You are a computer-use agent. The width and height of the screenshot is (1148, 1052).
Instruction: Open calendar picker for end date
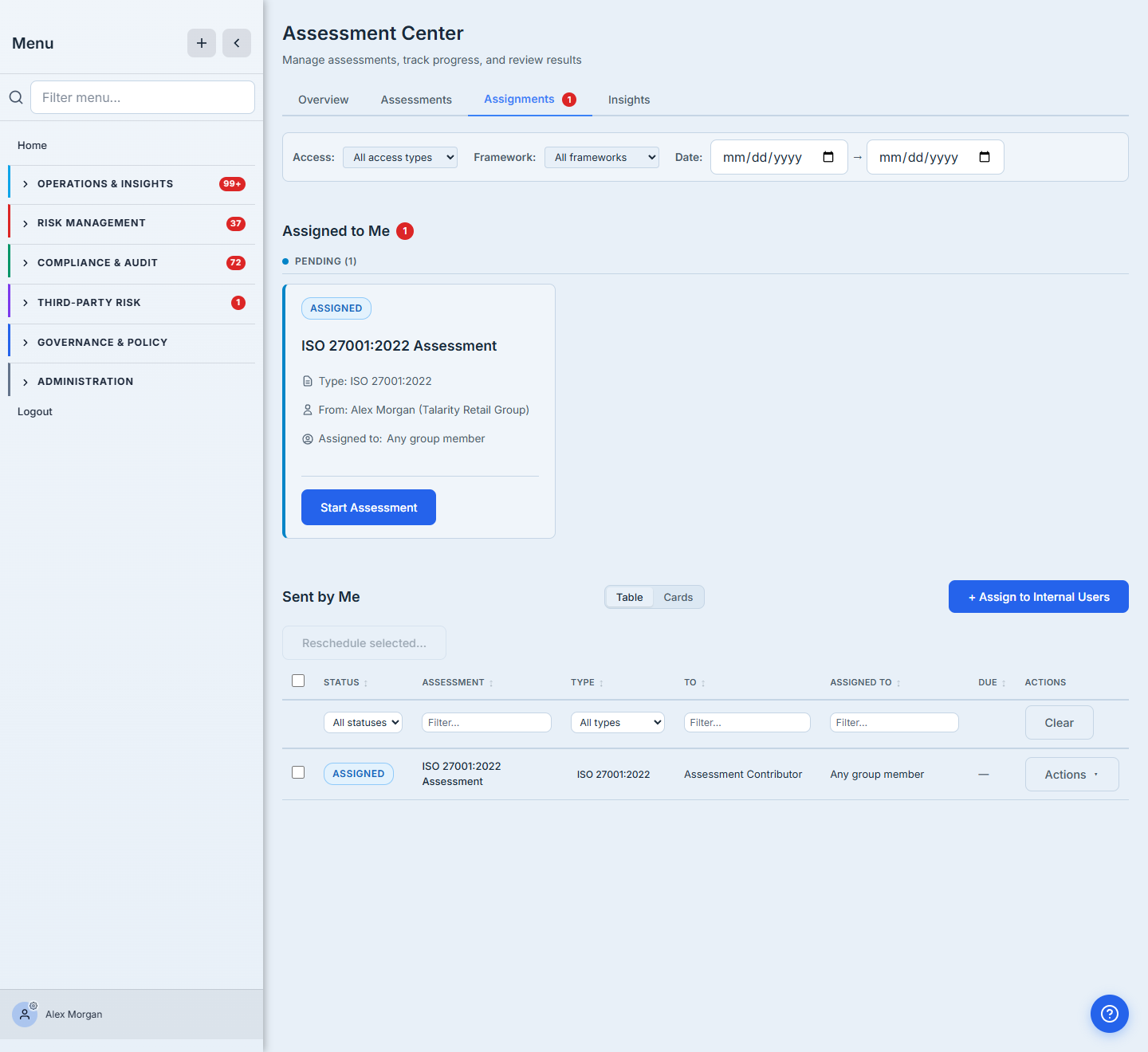click(x=985, y=157)
